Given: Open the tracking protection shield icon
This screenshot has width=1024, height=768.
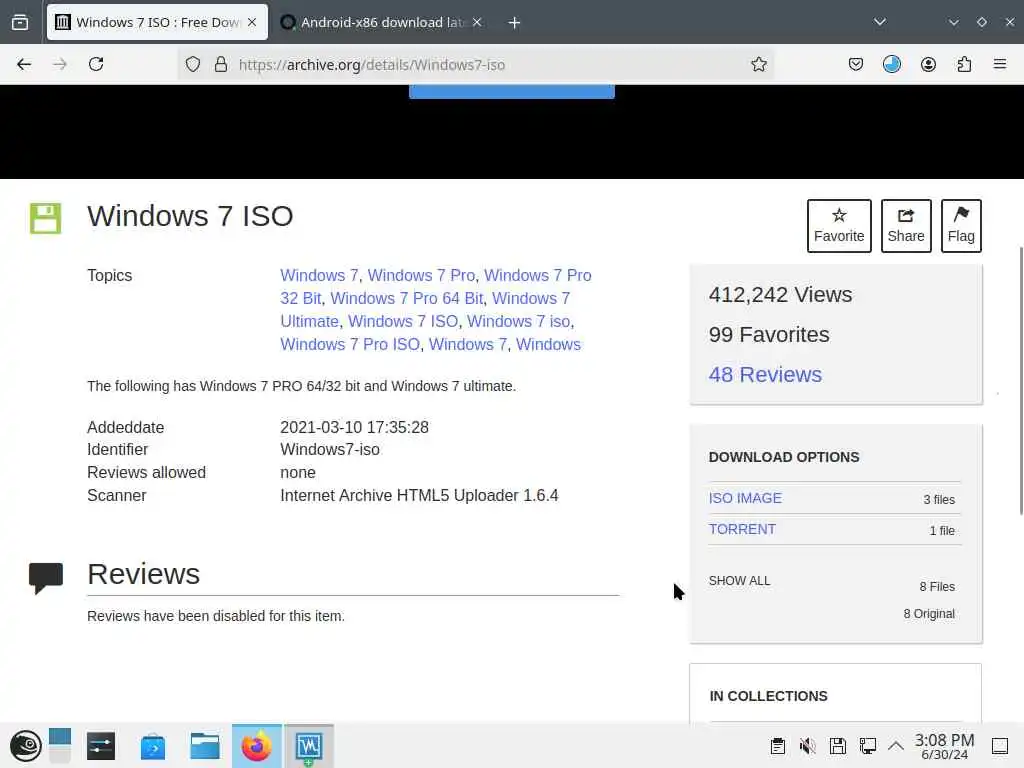Looking at the screenshot, I should (x=193, y=64).
